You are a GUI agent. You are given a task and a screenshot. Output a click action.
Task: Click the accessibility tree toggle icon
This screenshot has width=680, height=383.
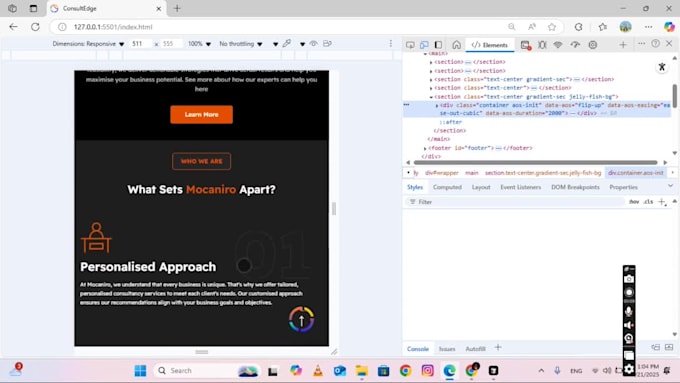point(662,67)
